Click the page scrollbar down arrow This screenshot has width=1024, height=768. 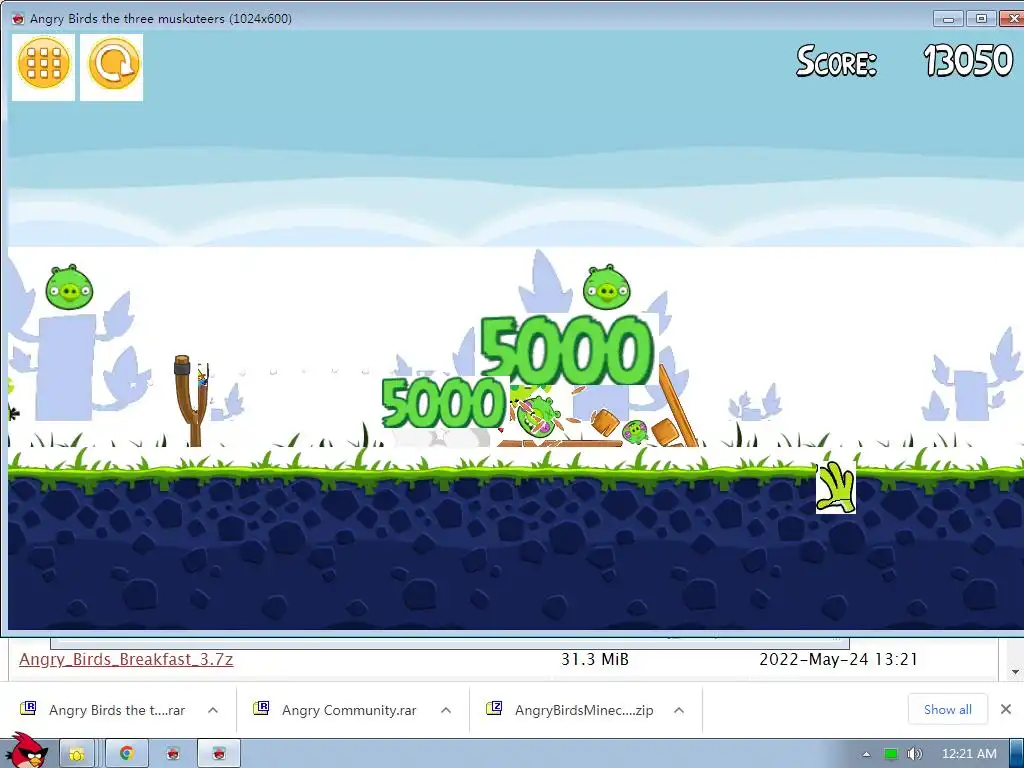(1015, 672)
